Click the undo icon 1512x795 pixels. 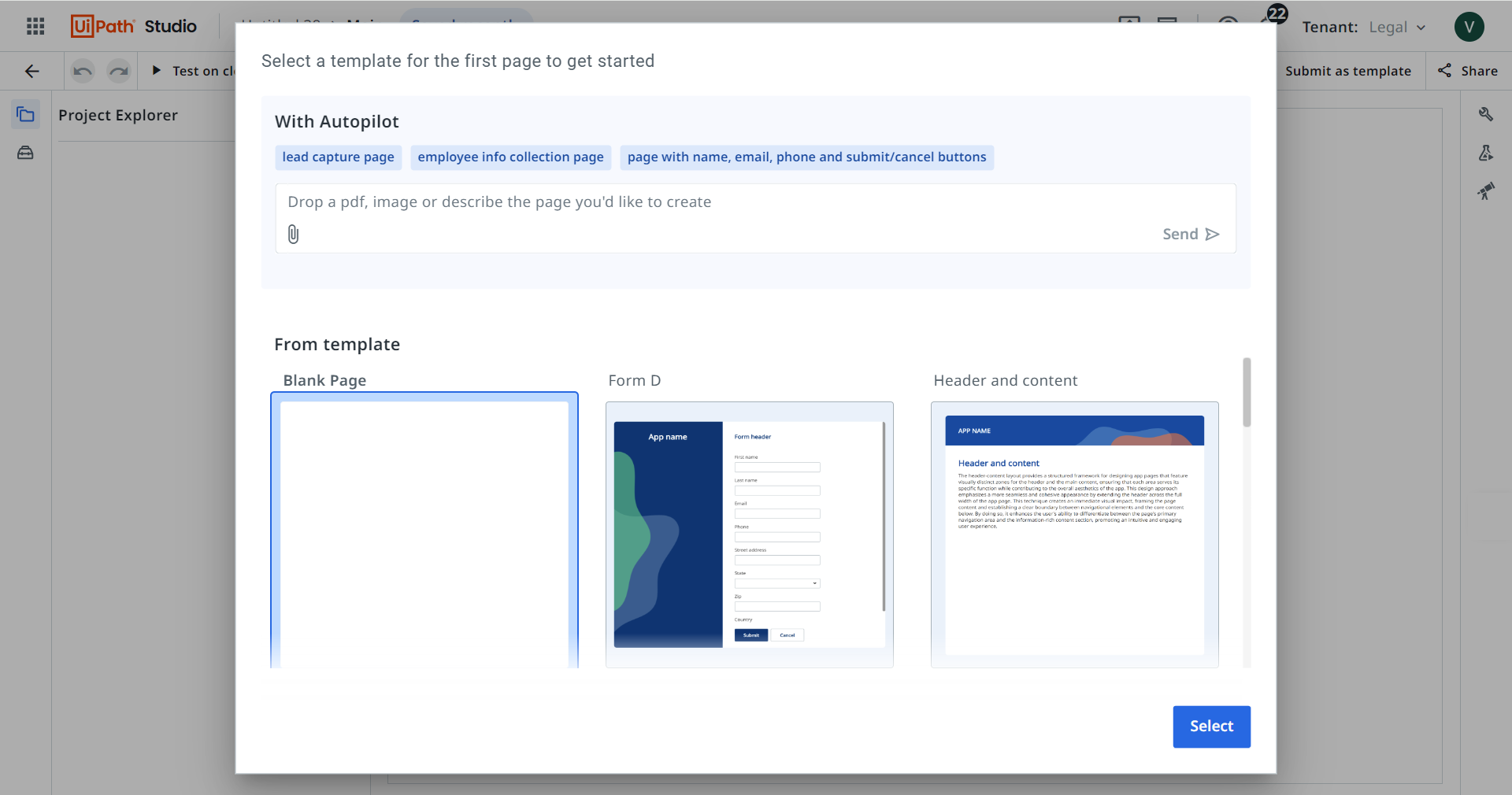coord(81,71)
